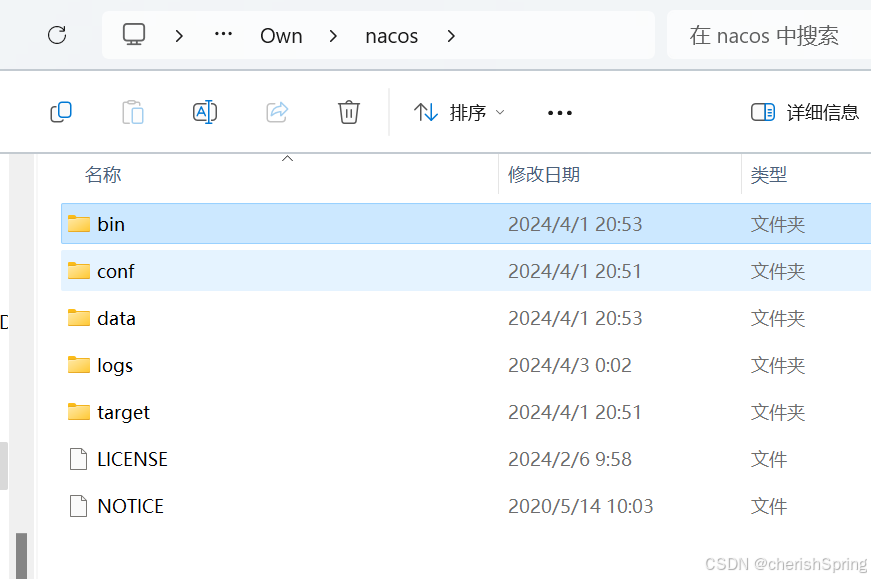Click the refresh icon
The width and height of the screenshot is (871, 579).
(x=57, y=35)
